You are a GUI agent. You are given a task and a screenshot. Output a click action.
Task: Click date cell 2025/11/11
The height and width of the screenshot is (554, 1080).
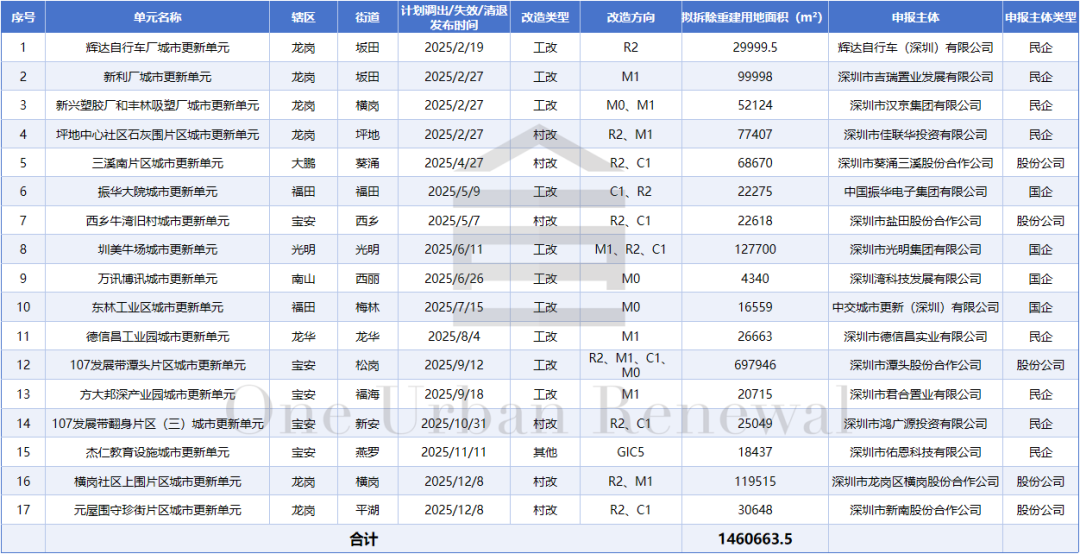[455, 453]
